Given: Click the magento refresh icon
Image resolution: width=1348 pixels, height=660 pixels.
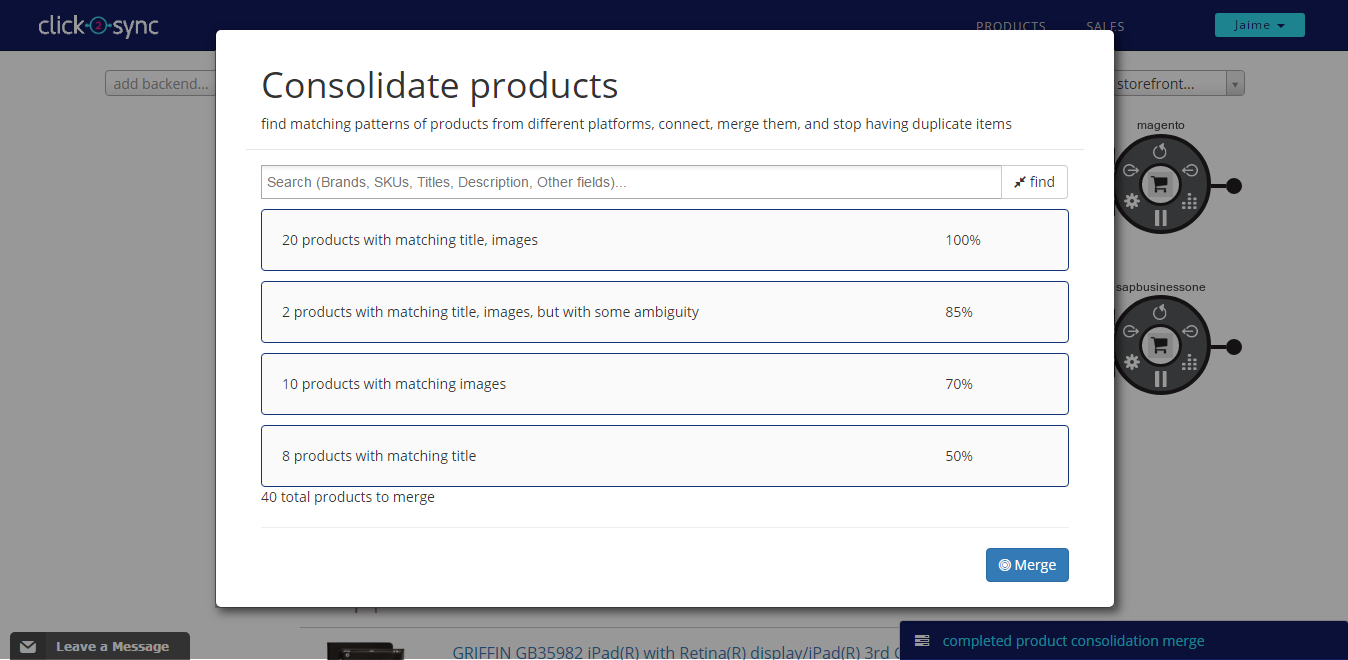Looking at the screenshot, I should (1160, 151).
